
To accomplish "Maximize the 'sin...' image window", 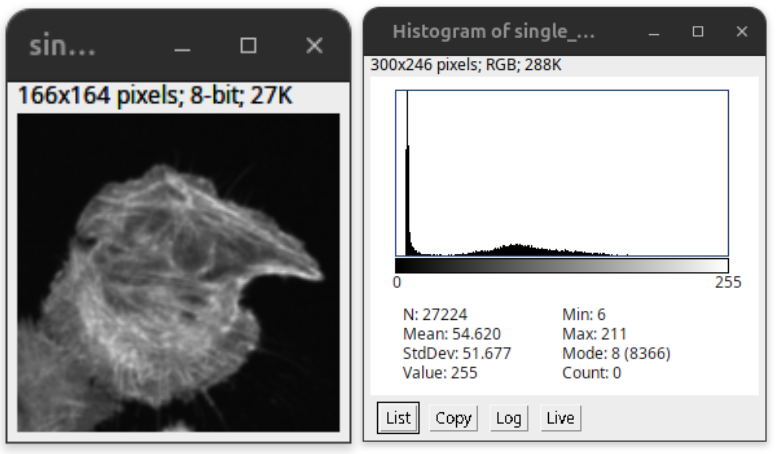I will pyautogui.click(x=248, y=46).
